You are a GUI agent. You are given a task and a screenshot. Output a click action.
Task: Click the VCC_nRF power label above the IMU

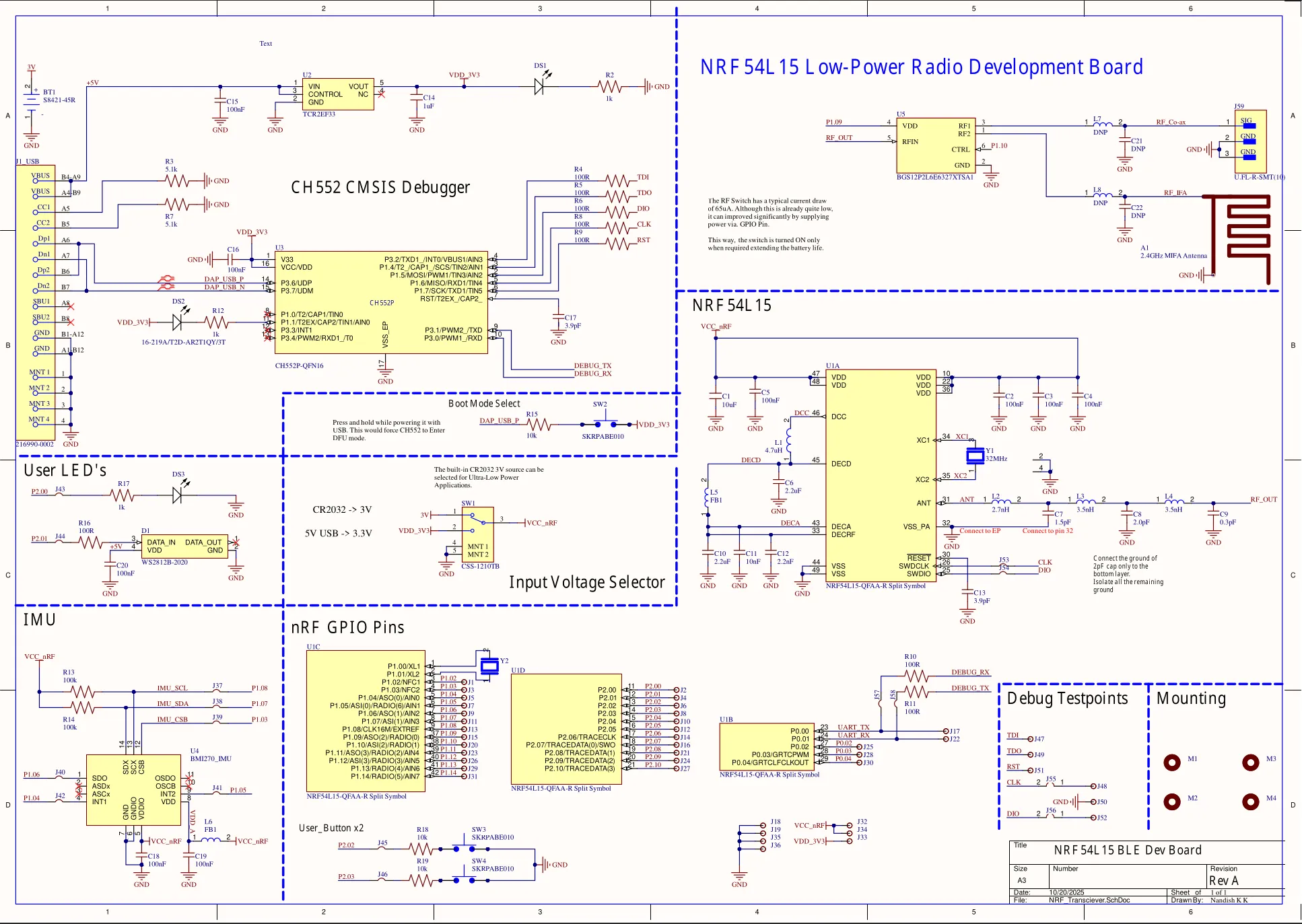point(39,656)
